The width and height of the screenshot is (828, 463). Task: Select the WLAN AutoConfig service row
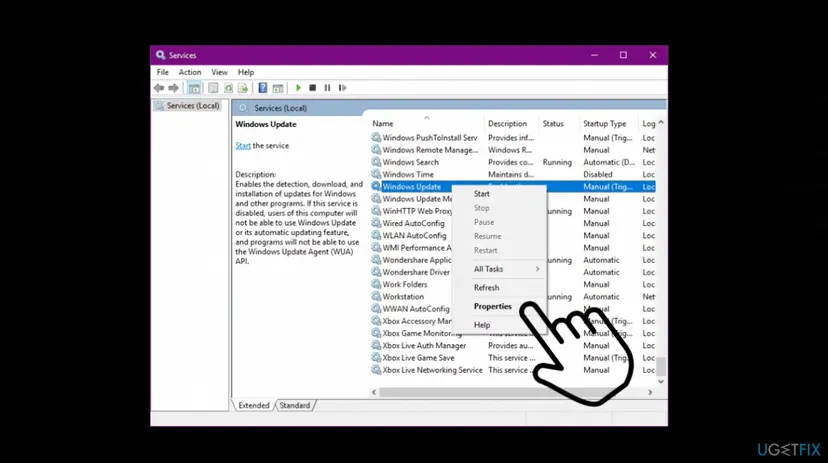513,235
